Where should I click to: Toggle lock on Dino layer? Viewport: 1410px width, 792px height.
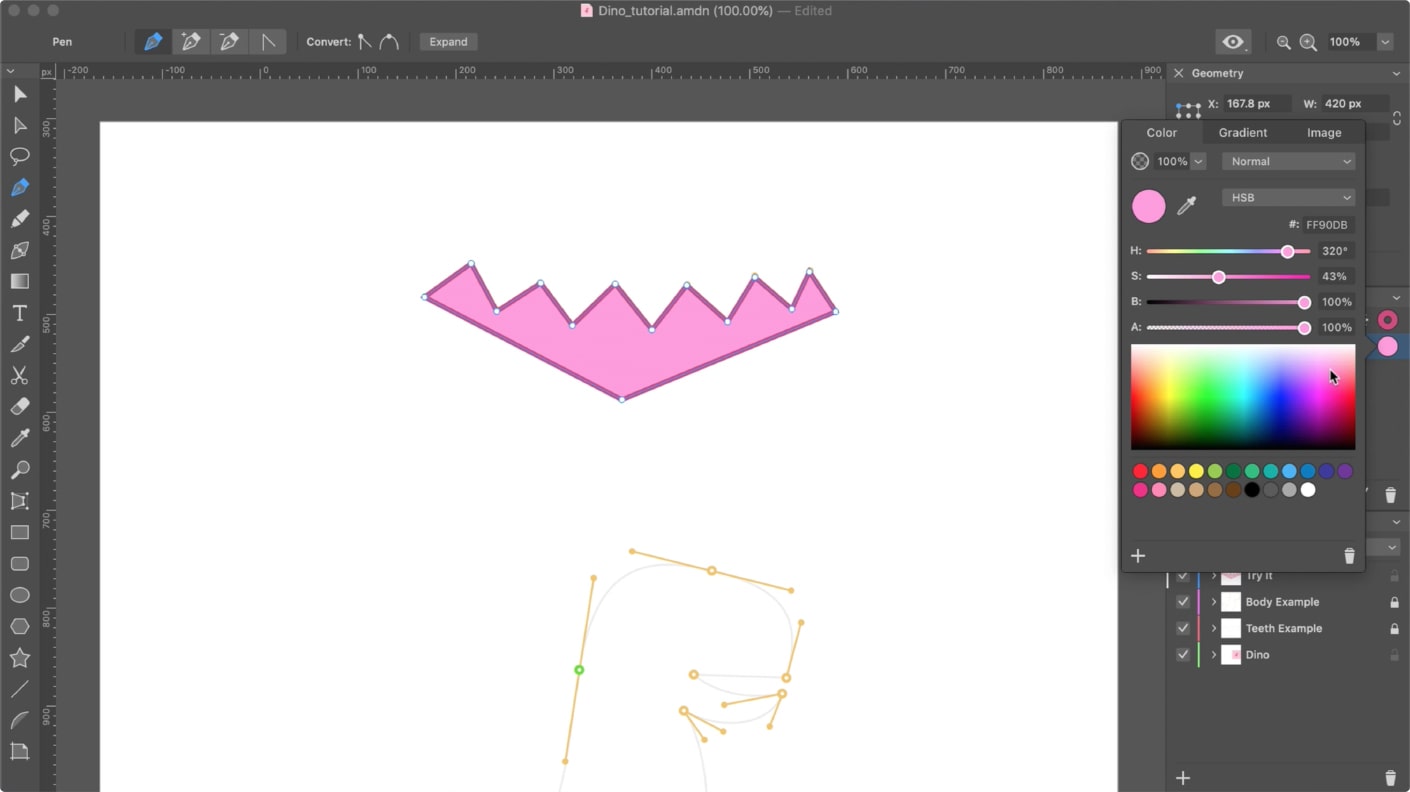pyautogui.click(x=1394, y=655)
